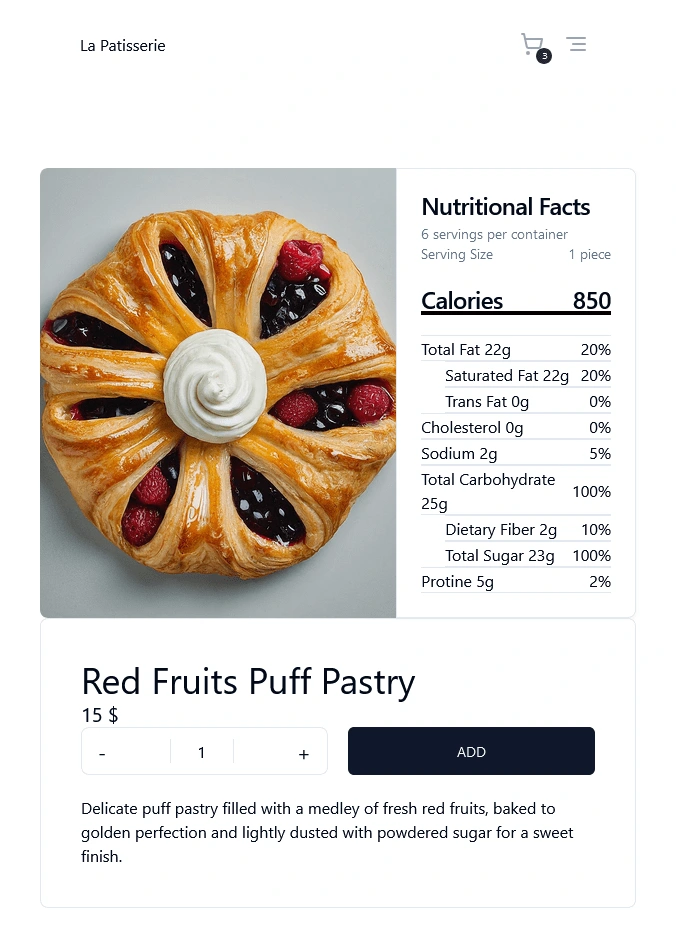Select the Cholesterol 0g row
Screen dimensions: 676x926
coord(515,428)
